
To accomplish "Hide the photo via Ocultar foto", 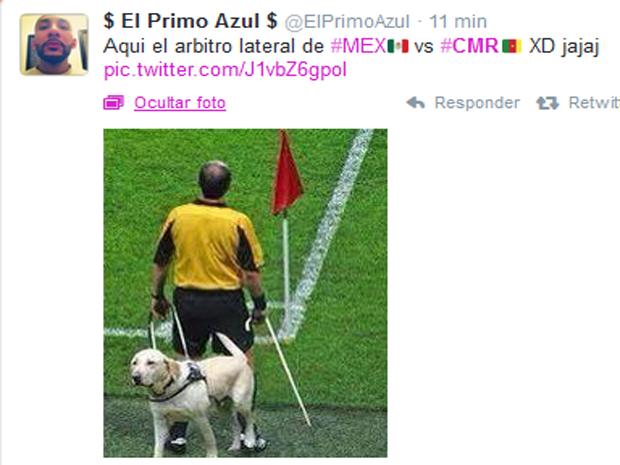I will [x=180, y=103].
